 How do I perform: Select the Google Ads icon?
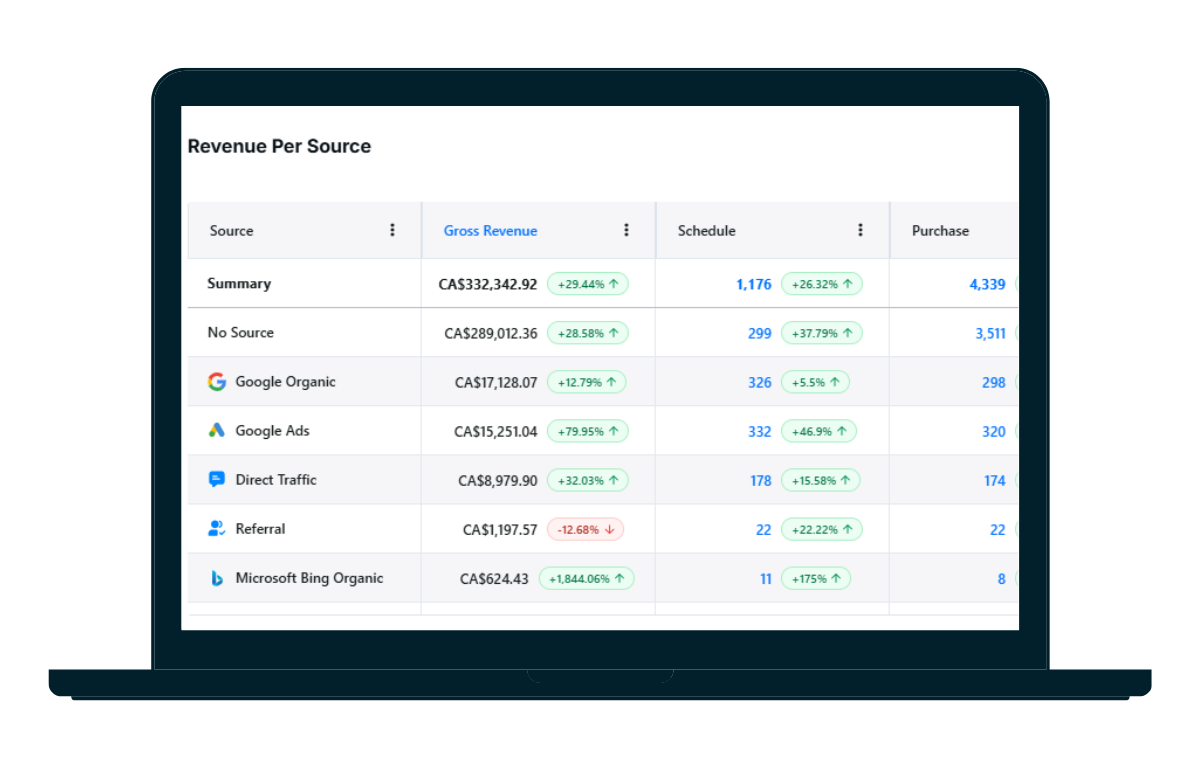[216, 430]
